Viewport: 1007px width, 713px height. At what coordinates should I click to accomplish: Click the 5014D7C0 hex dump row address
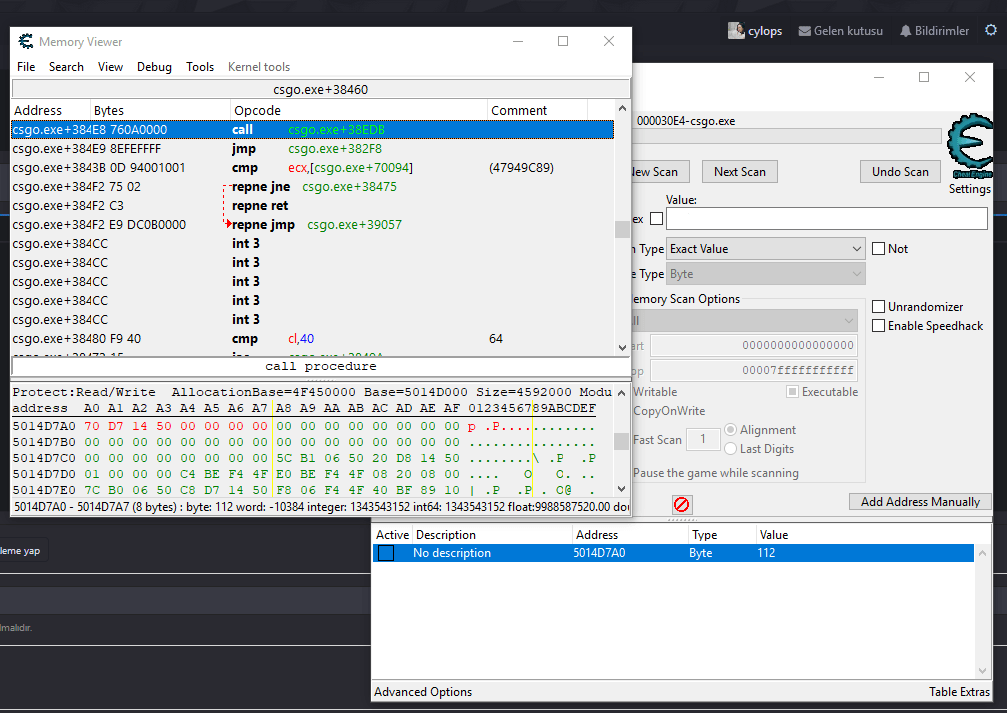[x=44, y=458]
